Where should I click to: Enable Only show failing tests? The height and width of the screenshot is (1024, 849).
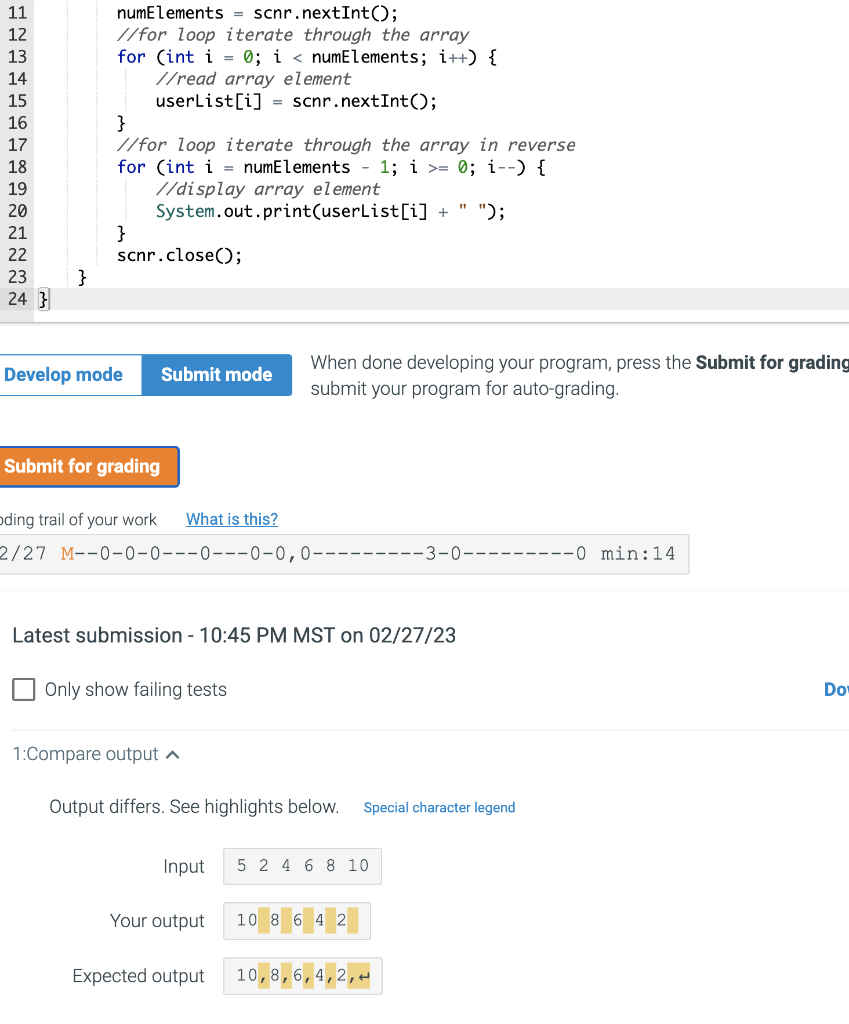tap(24, 689)
